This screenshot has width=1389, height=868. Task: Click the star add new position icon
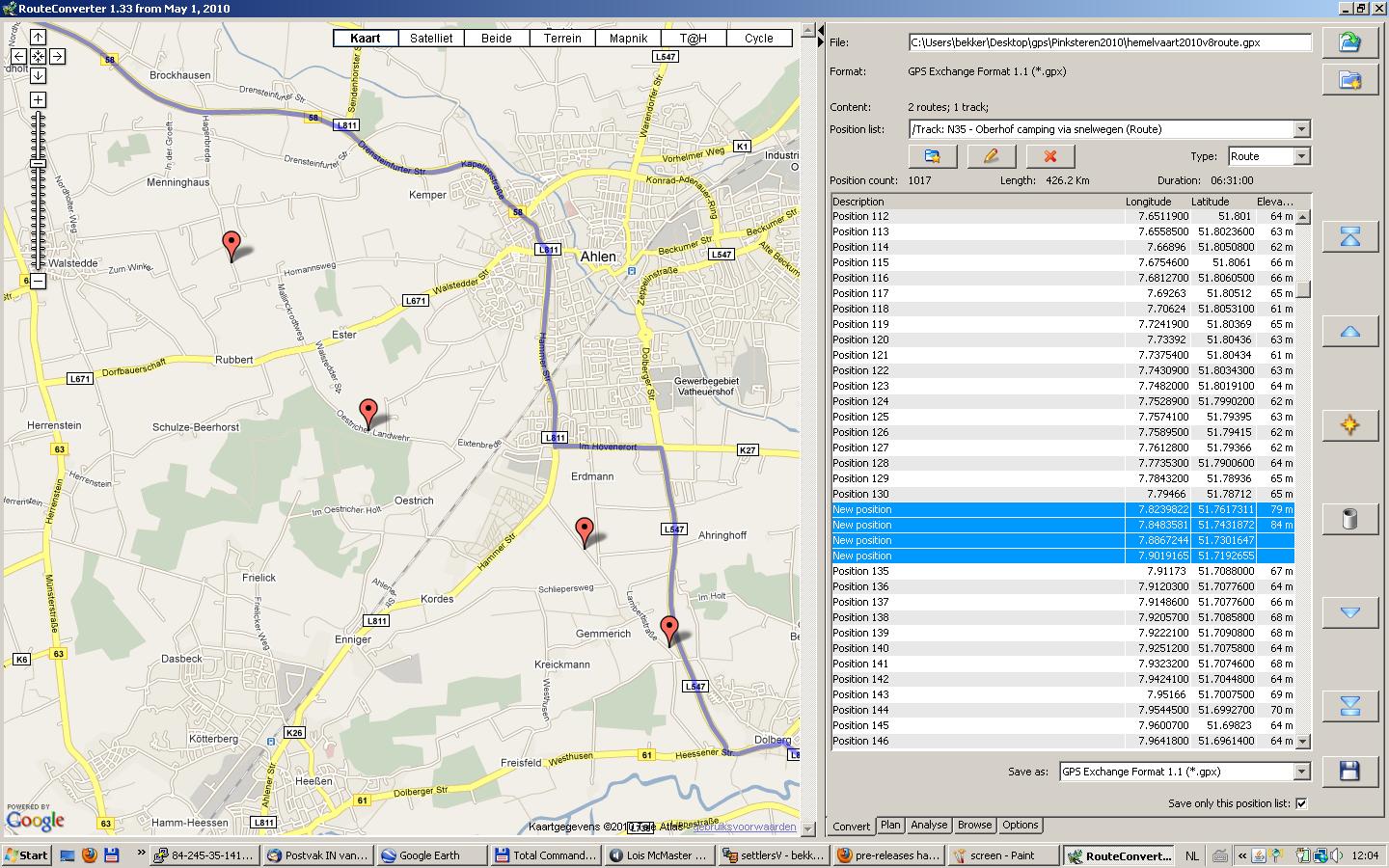coord(1349,425)
